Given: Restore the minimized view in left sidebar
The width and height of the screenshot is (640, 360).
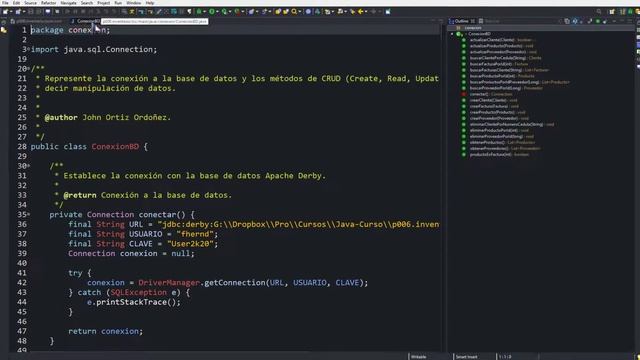Looking at the screenshot, I should click(4, 22).
